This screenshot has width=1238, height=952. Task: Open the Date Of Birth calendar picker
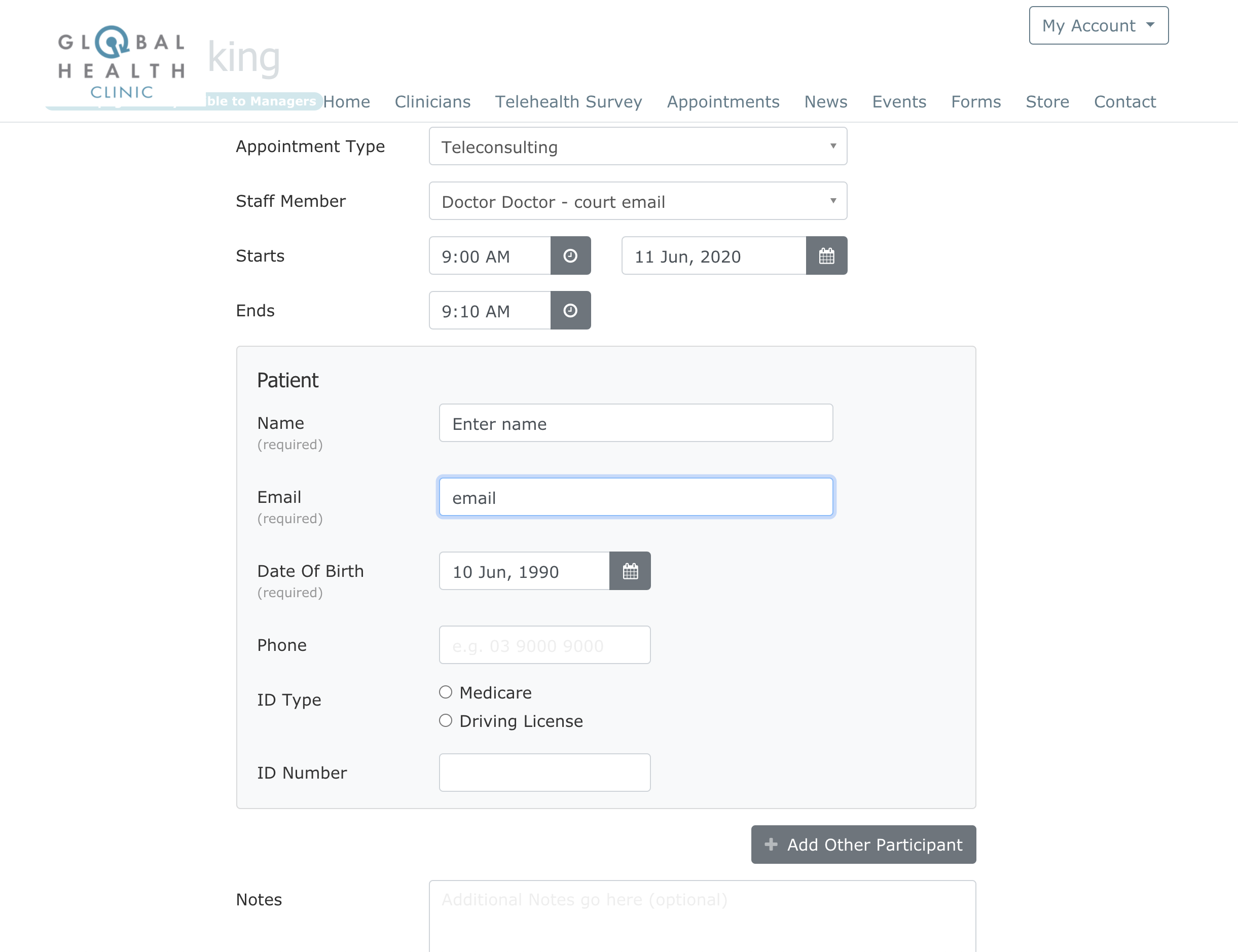[x=630, y=571]
